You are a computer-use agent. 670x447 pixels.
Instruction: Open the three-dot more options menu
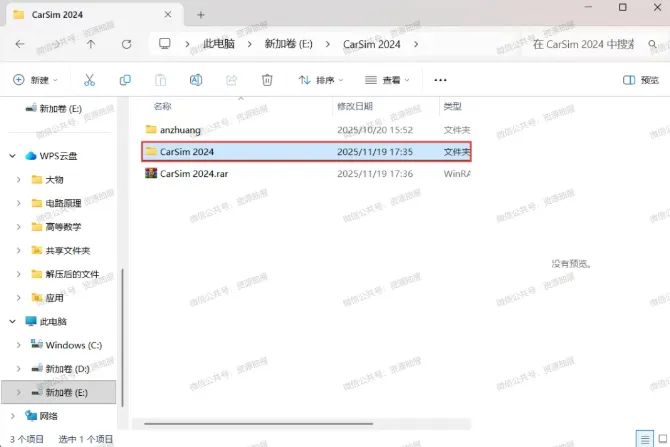pyautogui.click(x=440, y=80)
